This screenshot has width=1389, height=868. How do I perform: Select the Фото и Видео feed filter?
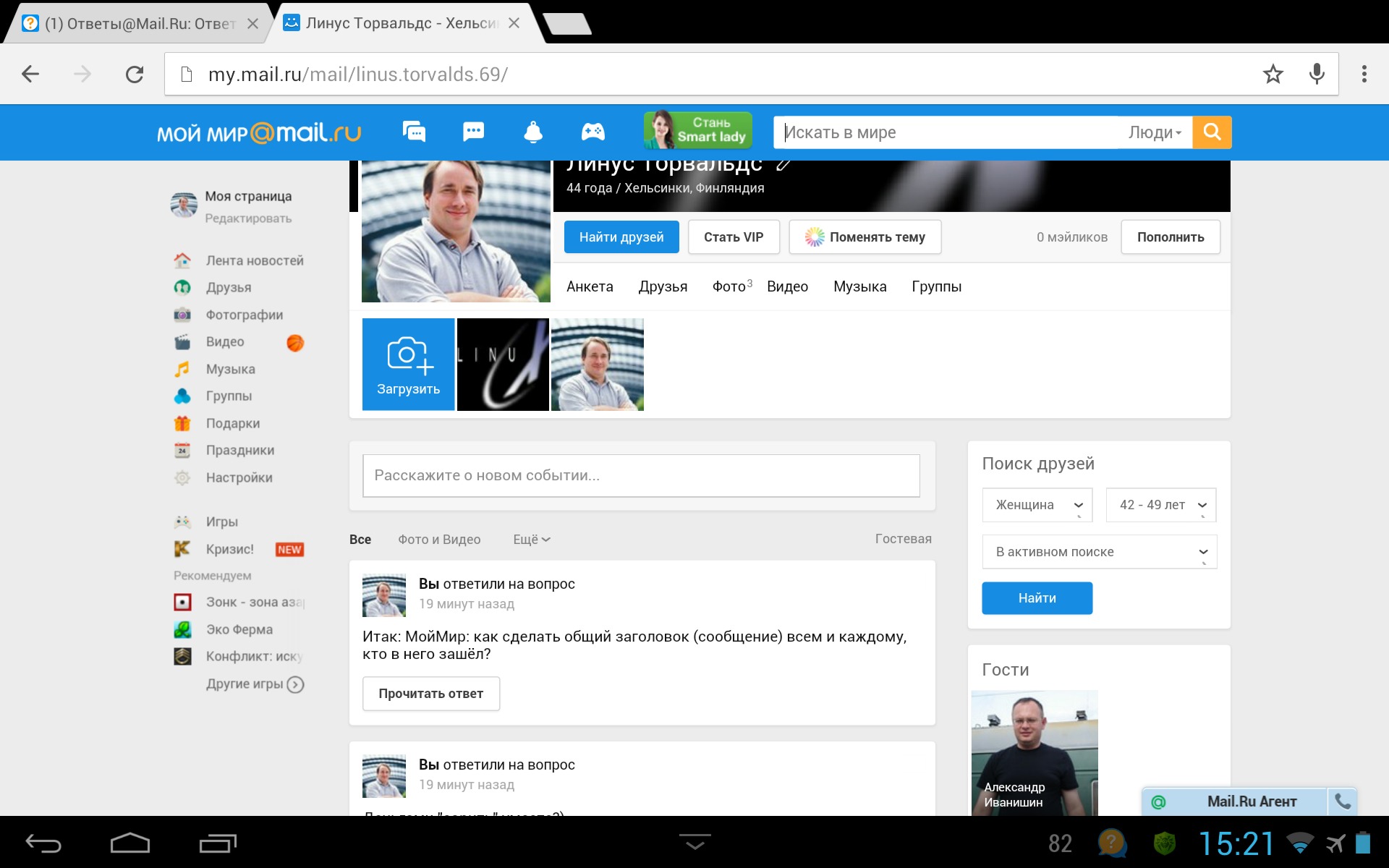coord(439,540)
